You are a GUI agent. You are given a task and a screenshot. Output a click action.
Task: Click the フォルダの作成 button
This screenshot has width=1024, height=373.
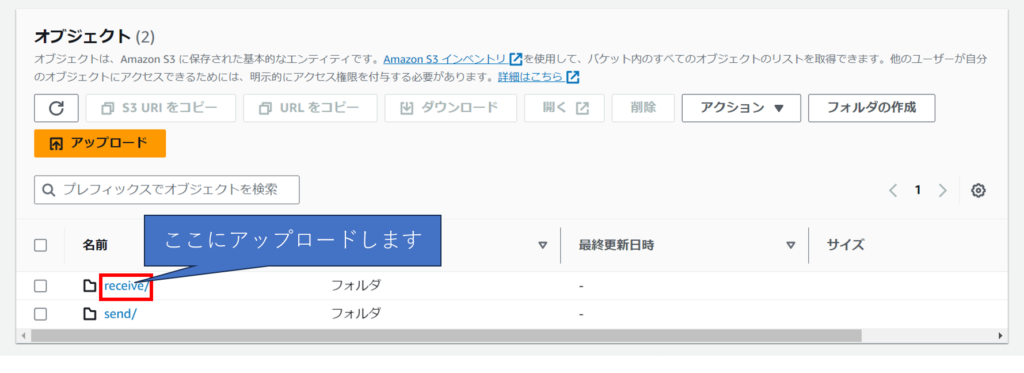[871, 108]
